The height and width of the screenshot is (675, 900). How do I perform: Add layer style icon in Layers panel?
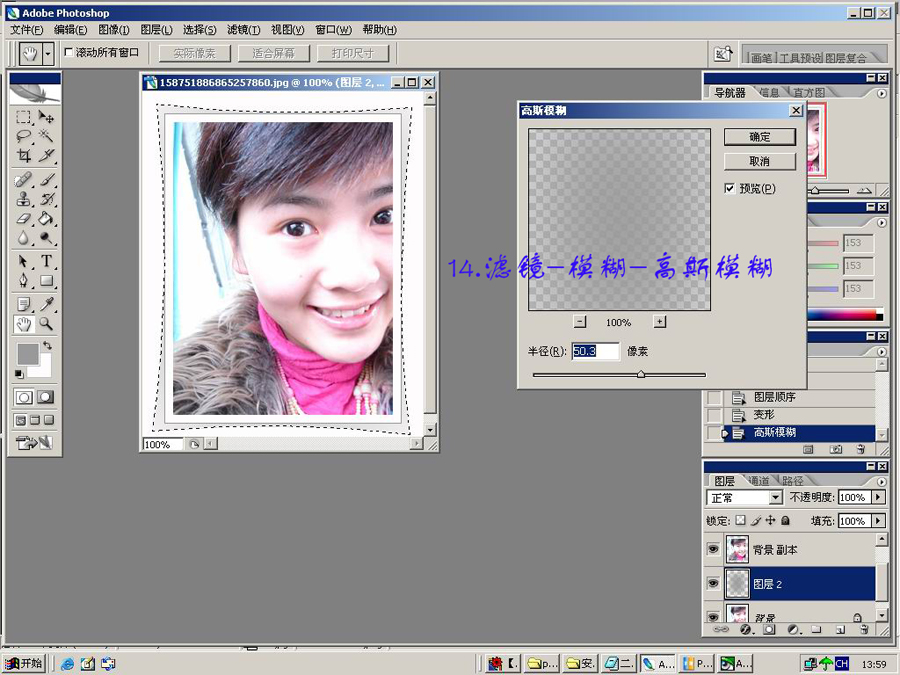746,630
